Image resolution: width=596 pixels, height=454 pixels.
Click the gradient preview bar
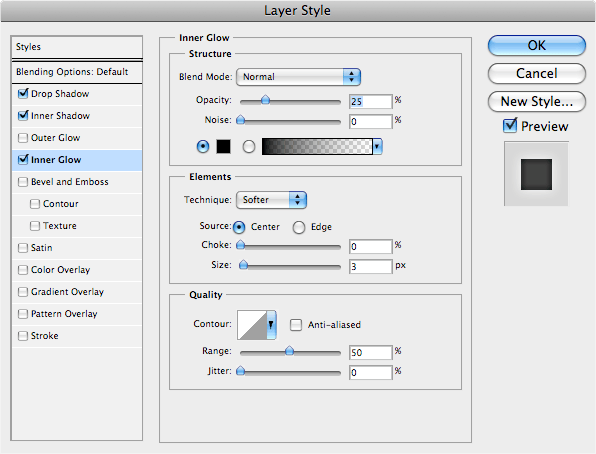tap(317, 146)
